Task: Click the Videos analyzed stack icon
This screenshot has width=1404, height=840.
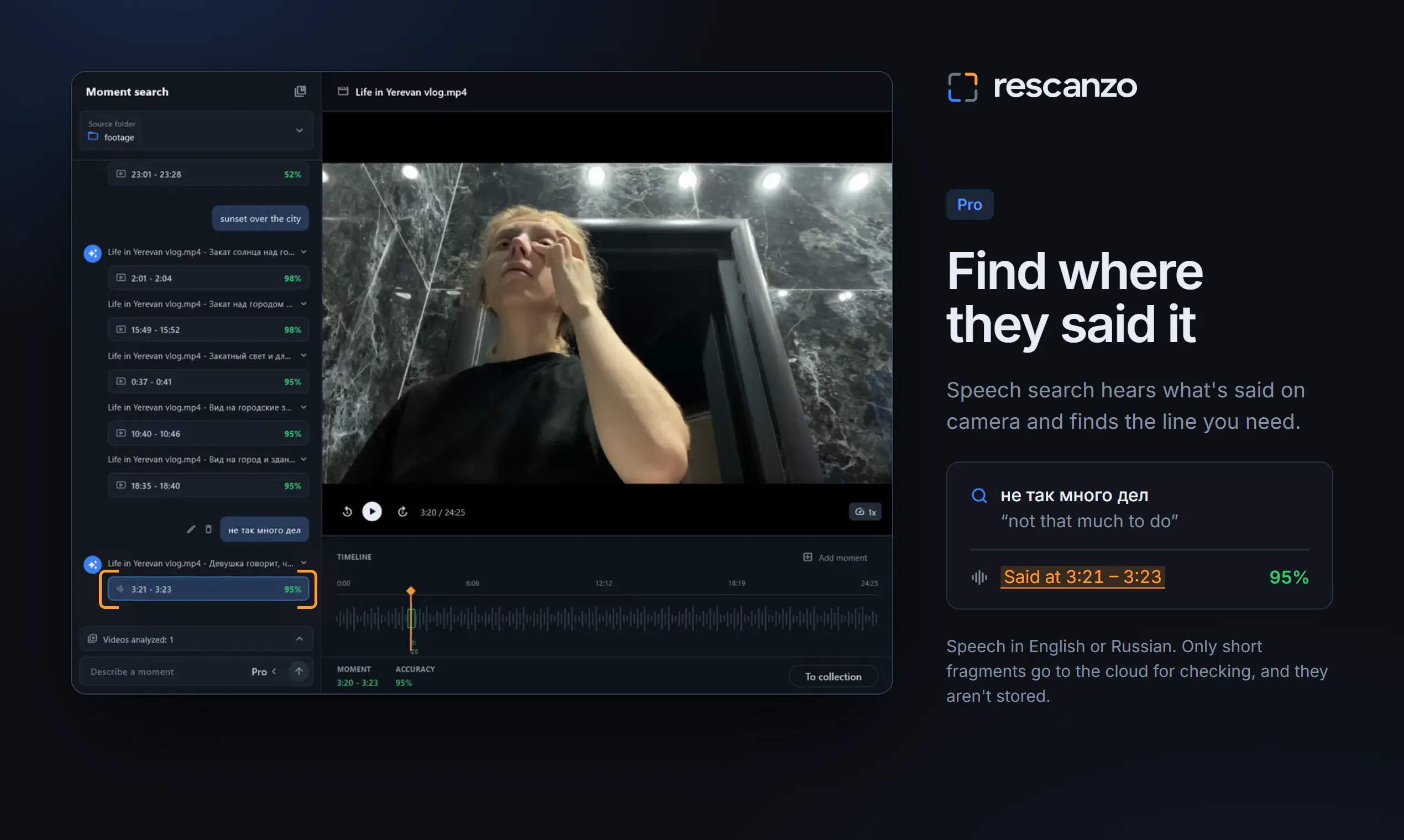Action: [x=92, y=639]
